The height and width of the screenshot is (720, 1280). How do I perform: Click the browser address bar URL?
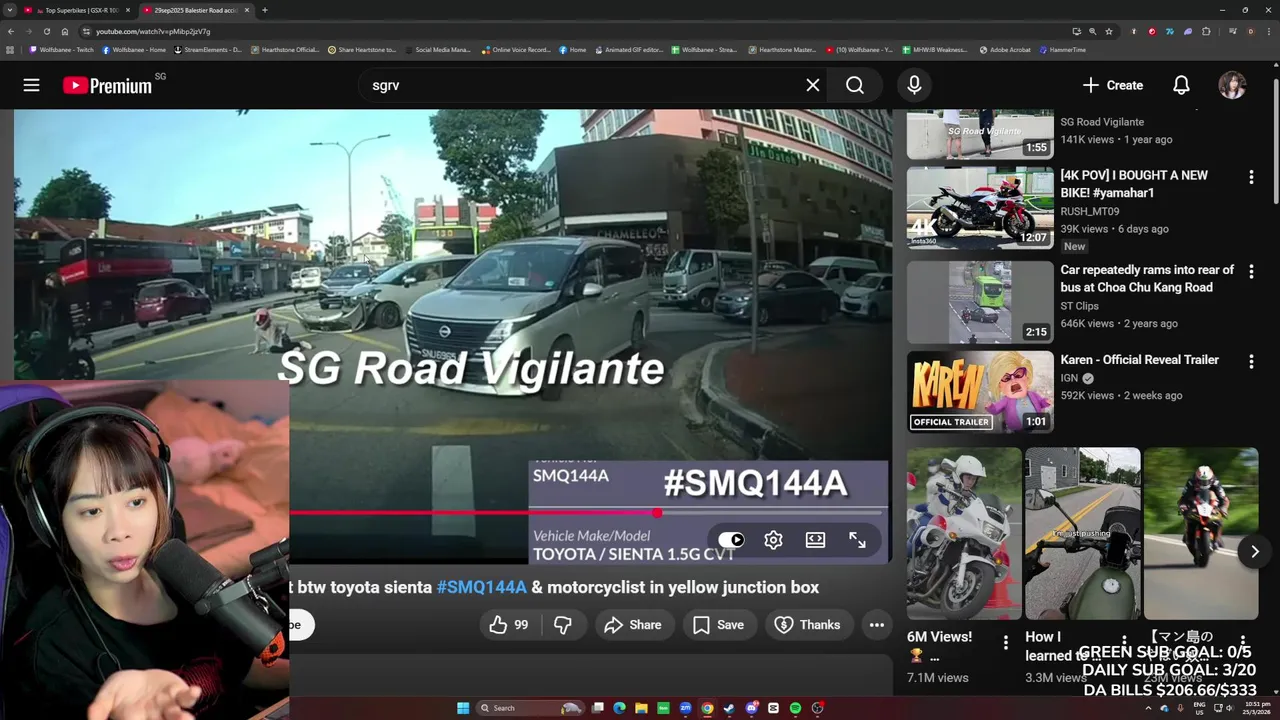click(153, 31)
